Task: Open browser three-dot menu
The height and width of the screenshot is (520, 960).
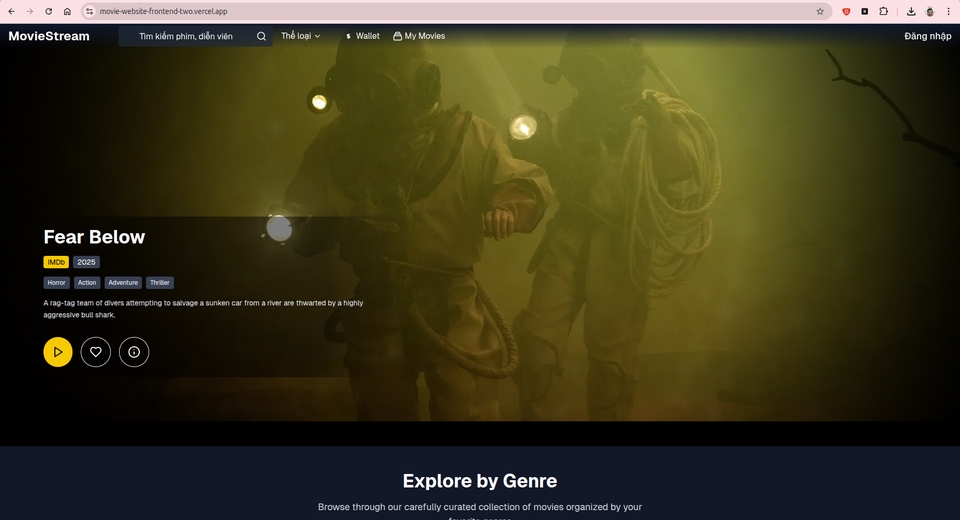Action: coord(948,11)
